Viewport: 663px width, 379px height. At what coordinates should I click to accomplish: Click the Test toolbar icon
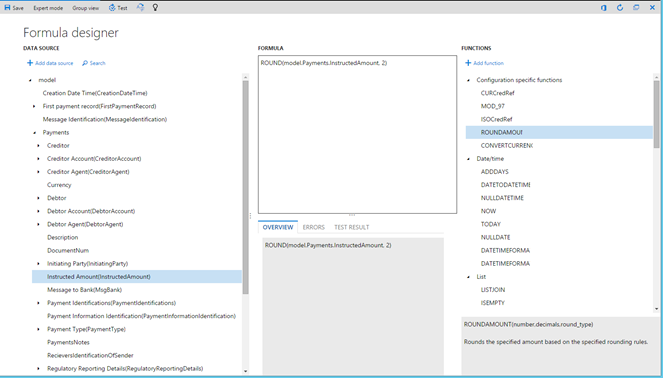[112, 8]
